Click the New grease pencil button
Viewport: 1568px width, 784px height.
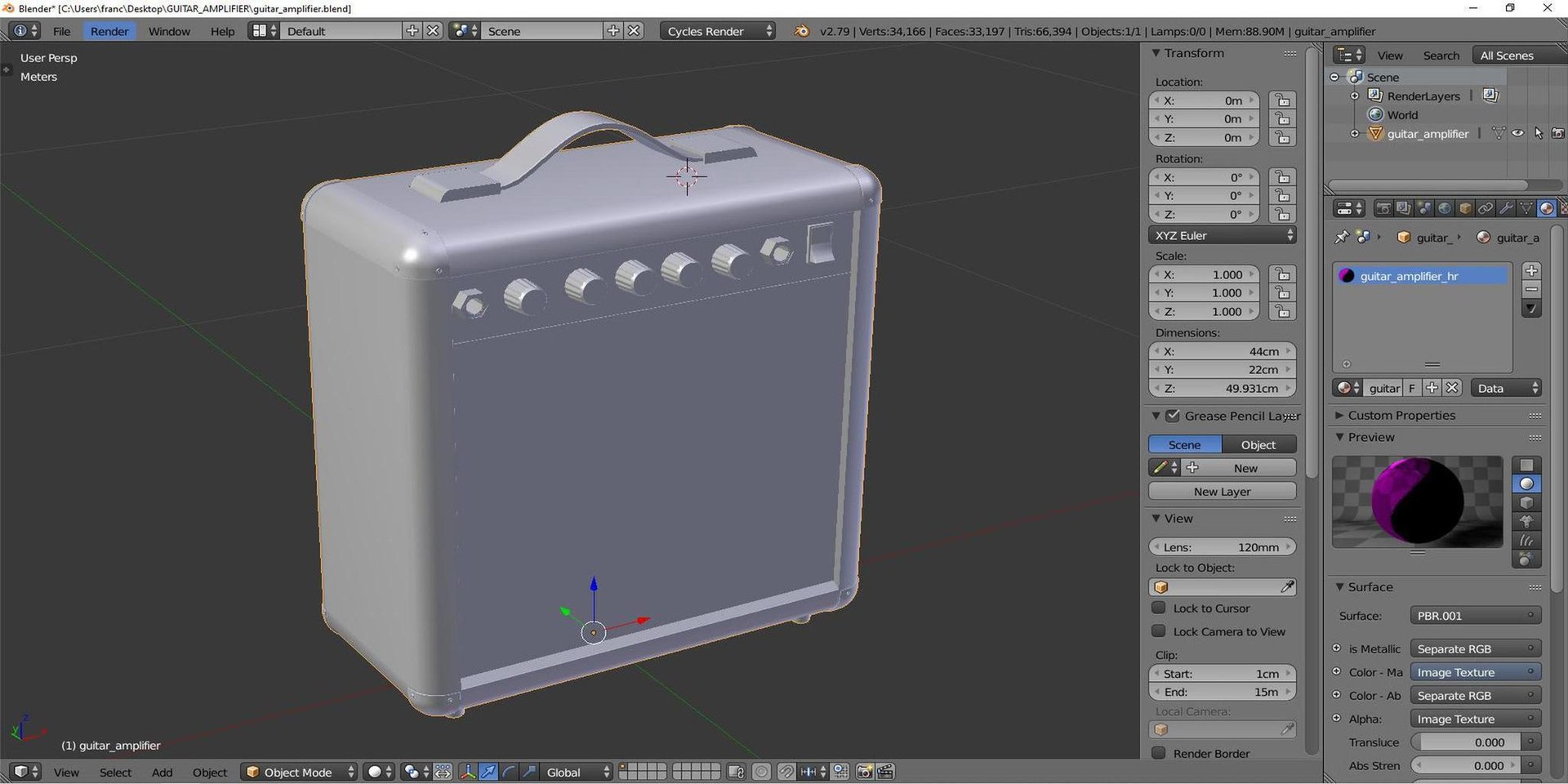1240,468
